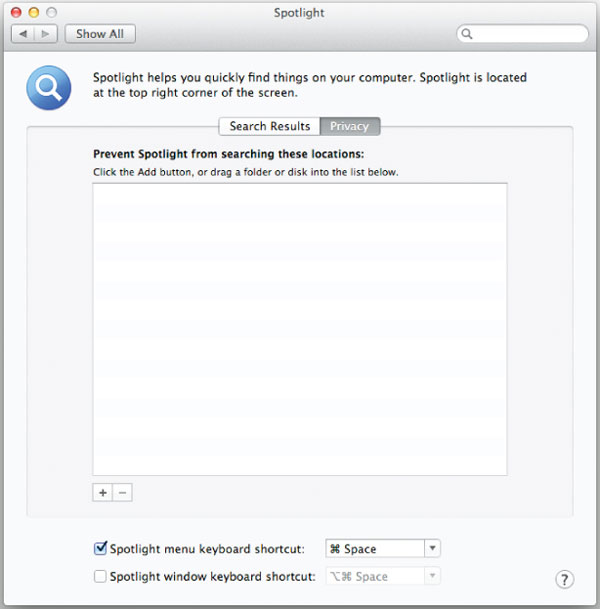Viewport: 600px width, 609px height.
Task: Click the magnifier icon in search field
Action: tap(467, 34)
